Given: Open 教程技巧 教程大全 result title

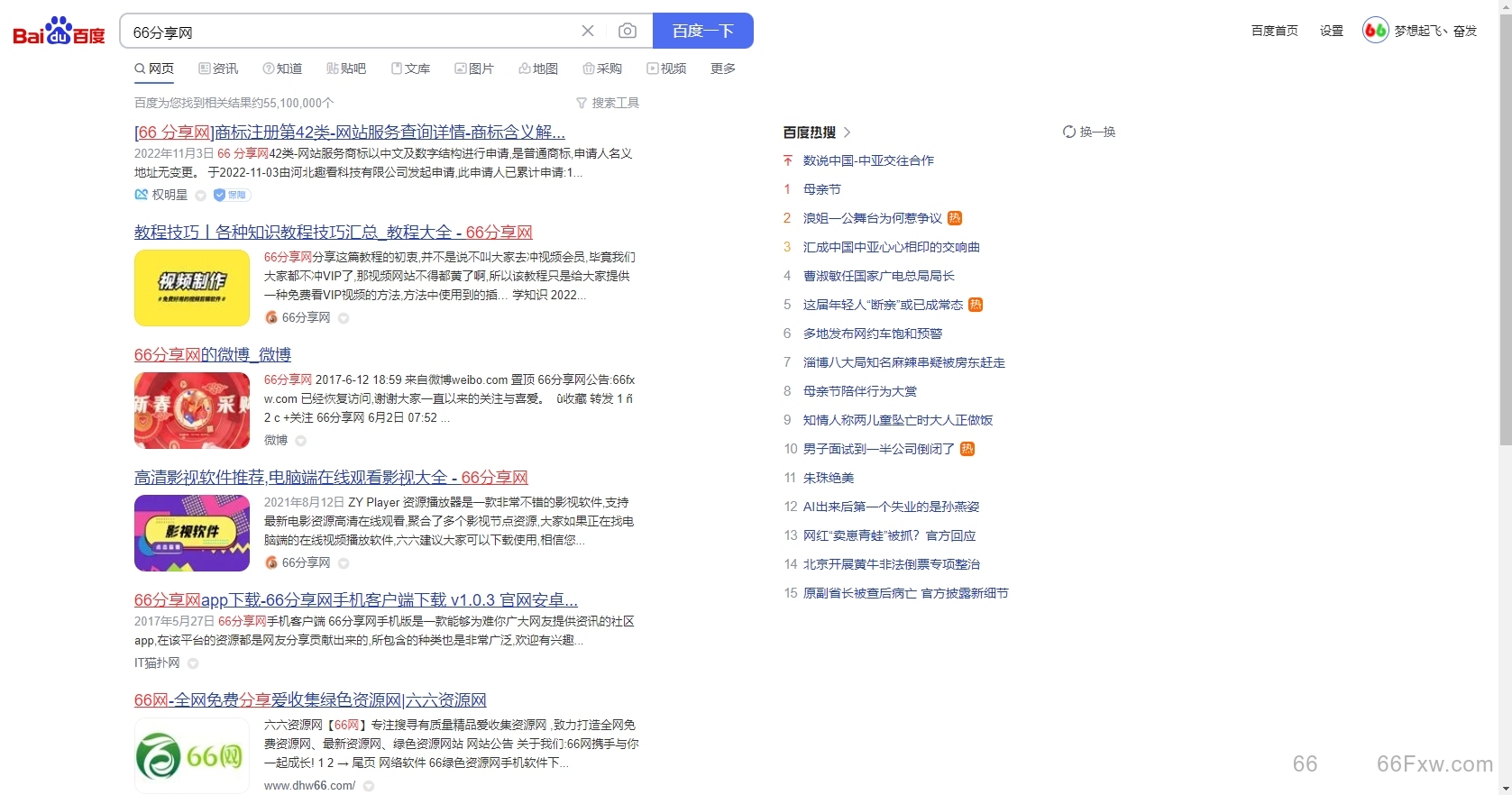Looking at the screenshot, I should 334,233.
